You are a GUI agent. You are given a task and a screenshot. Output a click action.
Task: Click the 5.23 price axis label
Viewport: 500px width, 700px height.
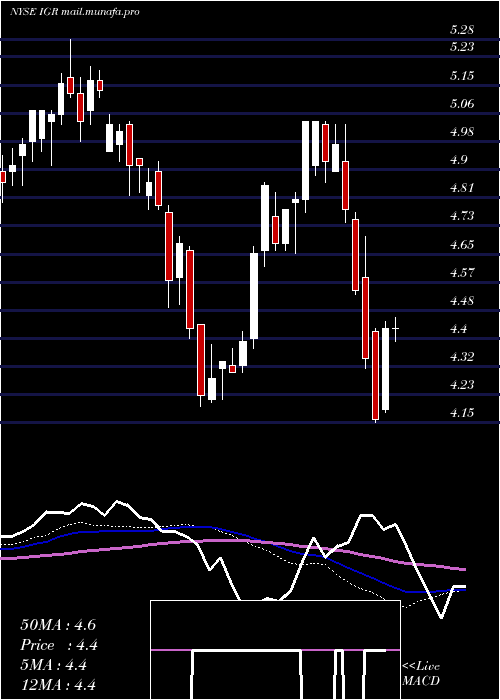point(462,46)
